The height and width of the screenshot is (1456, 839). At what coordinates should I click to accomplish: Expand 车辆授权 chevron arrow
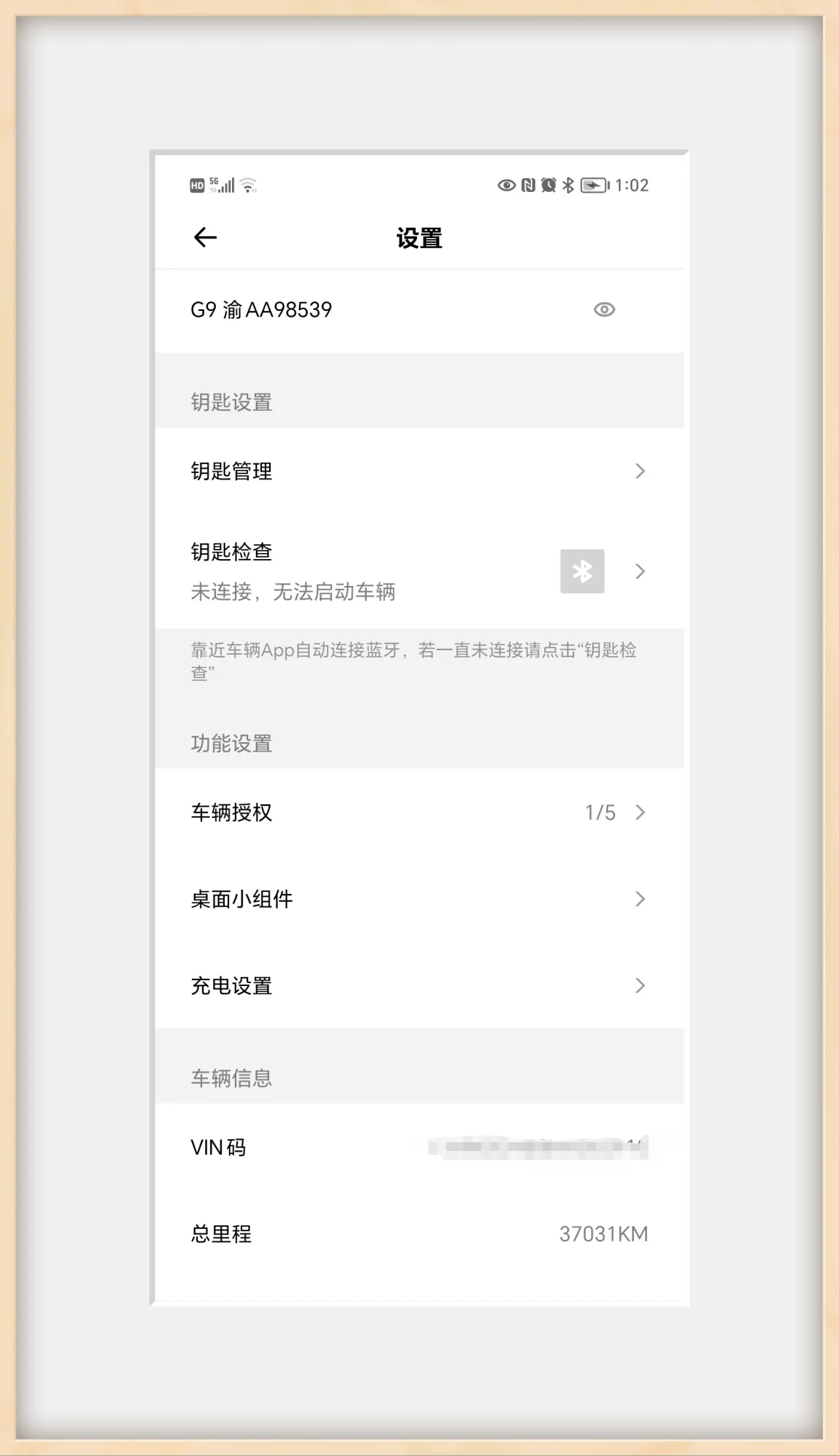coord(640,812)
